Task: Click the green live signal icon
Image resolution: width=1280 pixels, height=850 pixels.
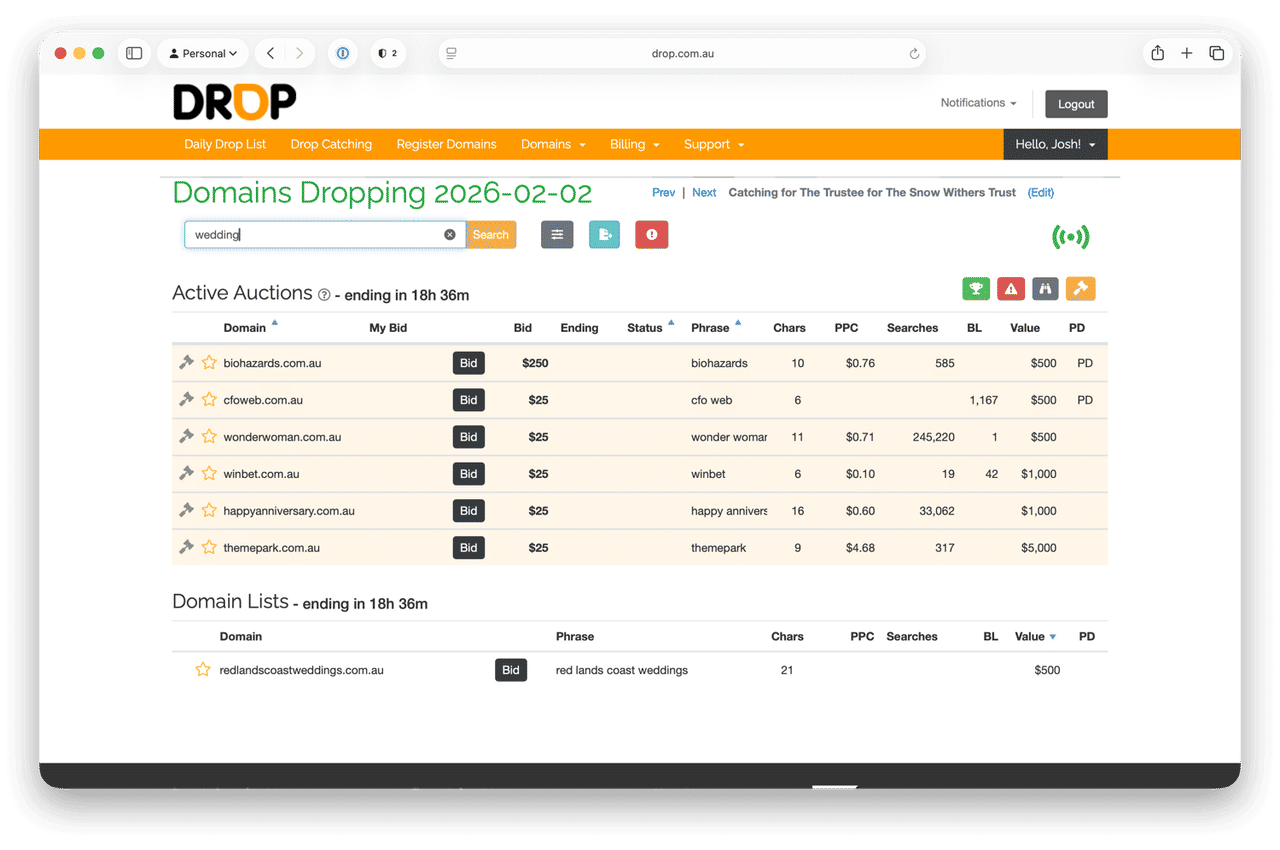Action: [1071, 236]
